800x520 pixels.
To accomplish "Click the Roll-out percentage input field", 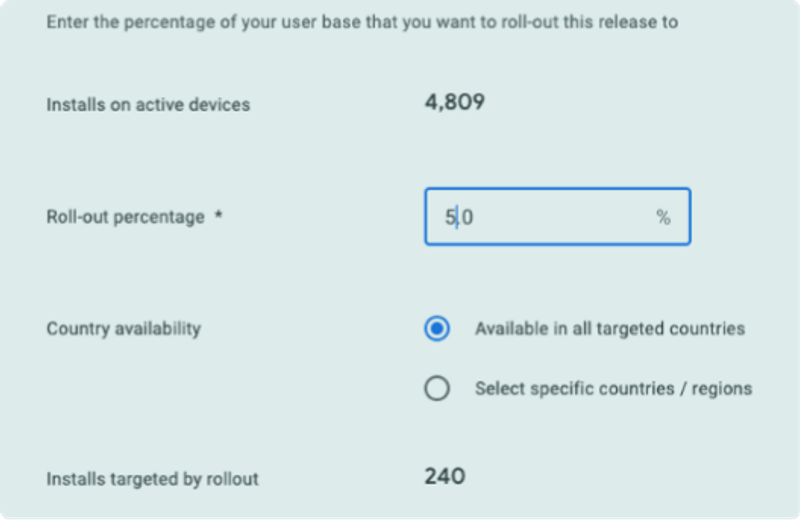I will [x=558, y=217].
